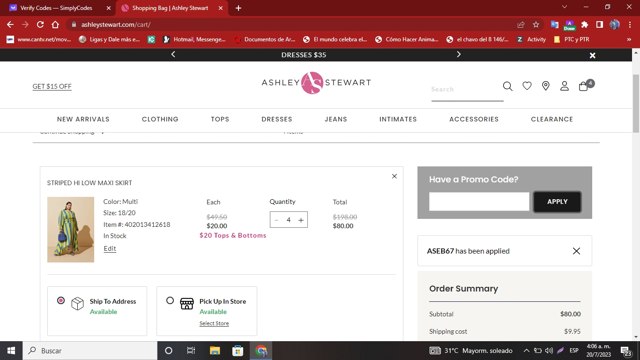Select Ship To Address option

tap(61, 300)
